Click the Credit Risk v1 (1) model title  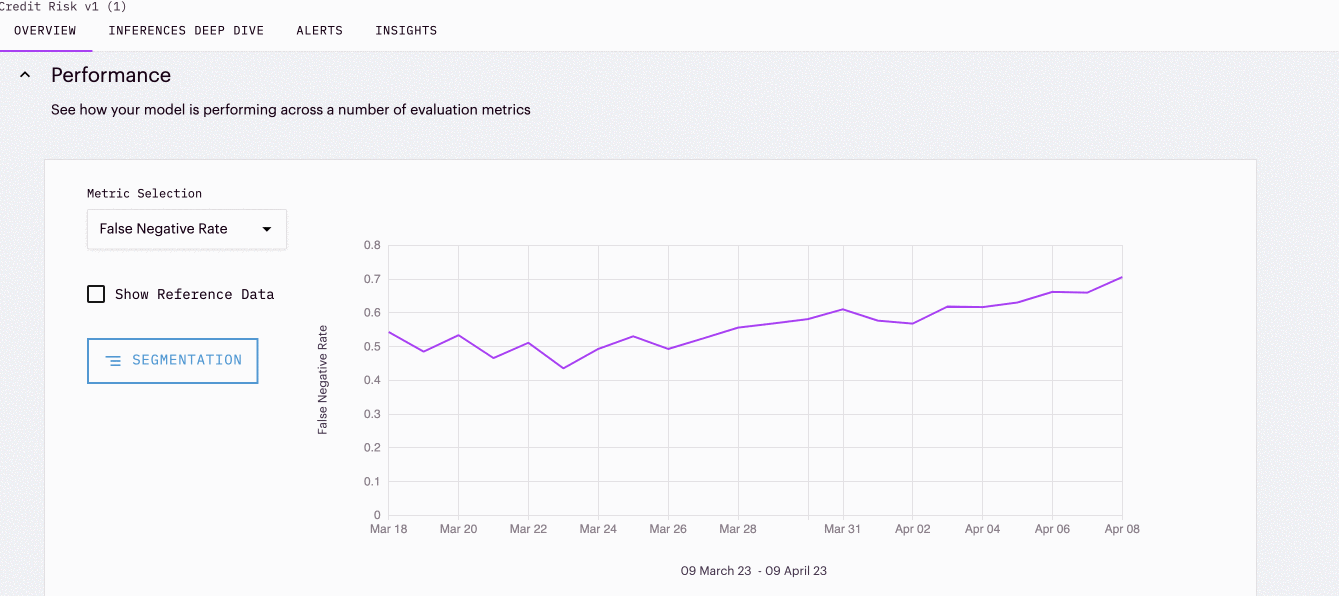pyautogui.click(x=62, y=6)
